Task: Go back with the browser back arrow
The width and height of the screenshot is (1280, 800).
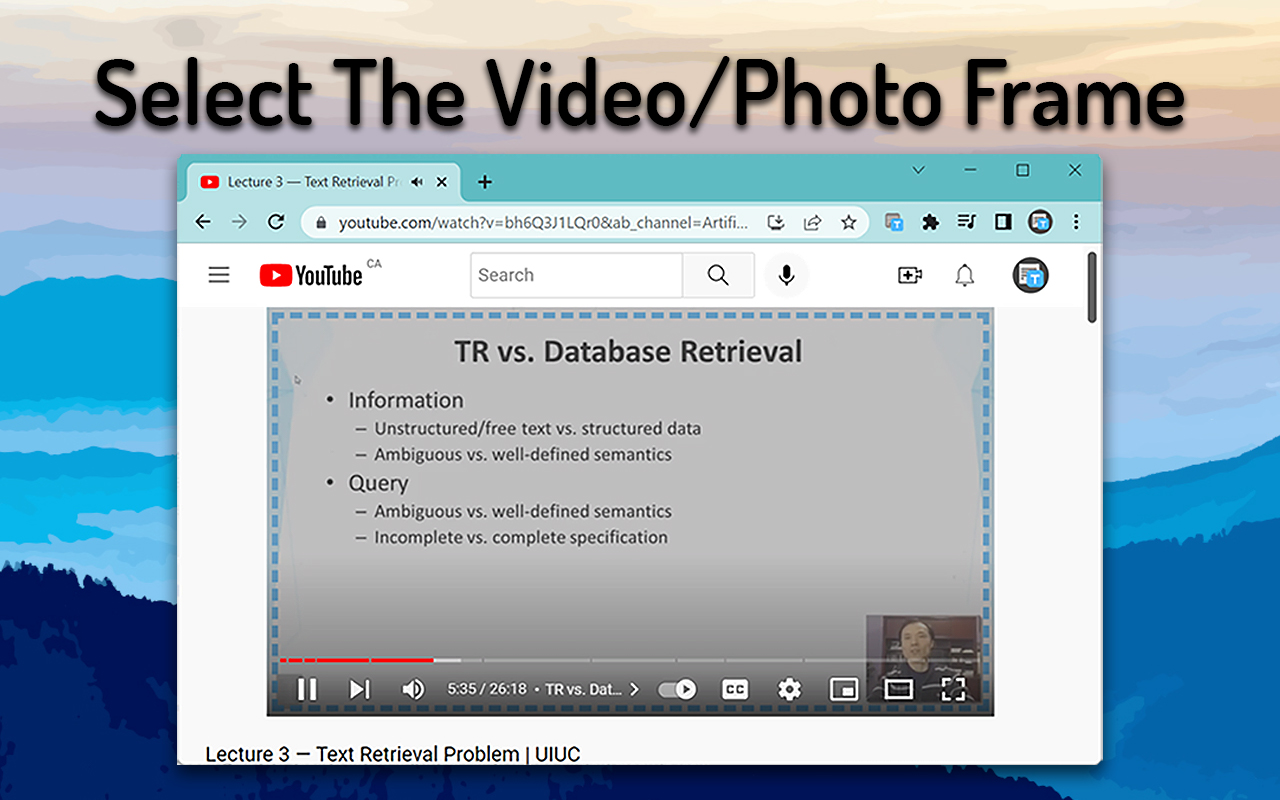Action: pyautogui.click(x=203, y=222)
